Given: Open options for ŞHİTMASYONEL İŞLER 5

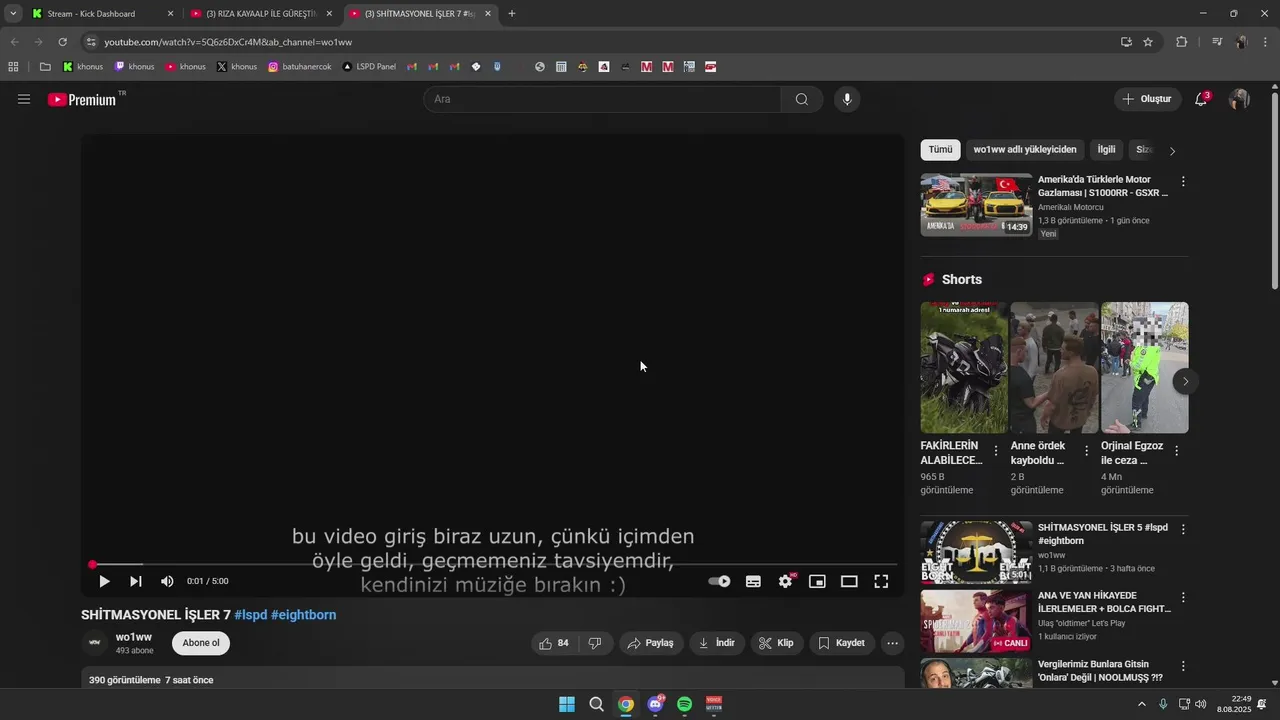Looking at the screenshot, I should tap(1183, 529).
